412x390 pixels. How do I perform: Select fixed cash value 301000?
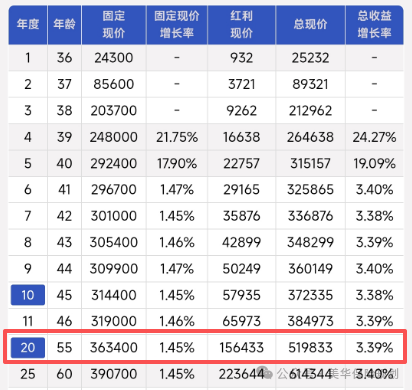click(x=114, y=216)
